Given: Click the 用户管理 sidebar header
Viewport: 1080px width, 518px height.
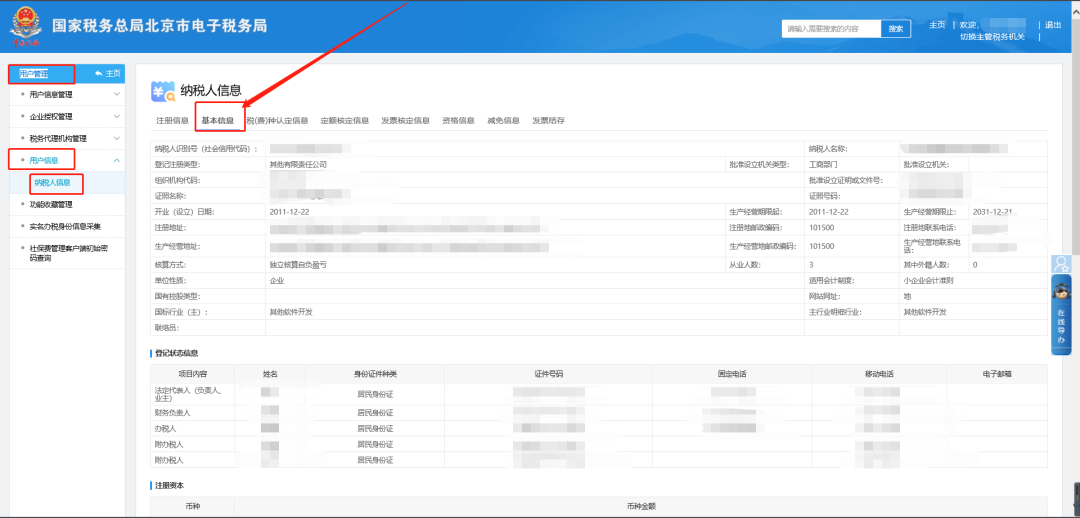Looking at the screenshot, I should click(33, 73).
